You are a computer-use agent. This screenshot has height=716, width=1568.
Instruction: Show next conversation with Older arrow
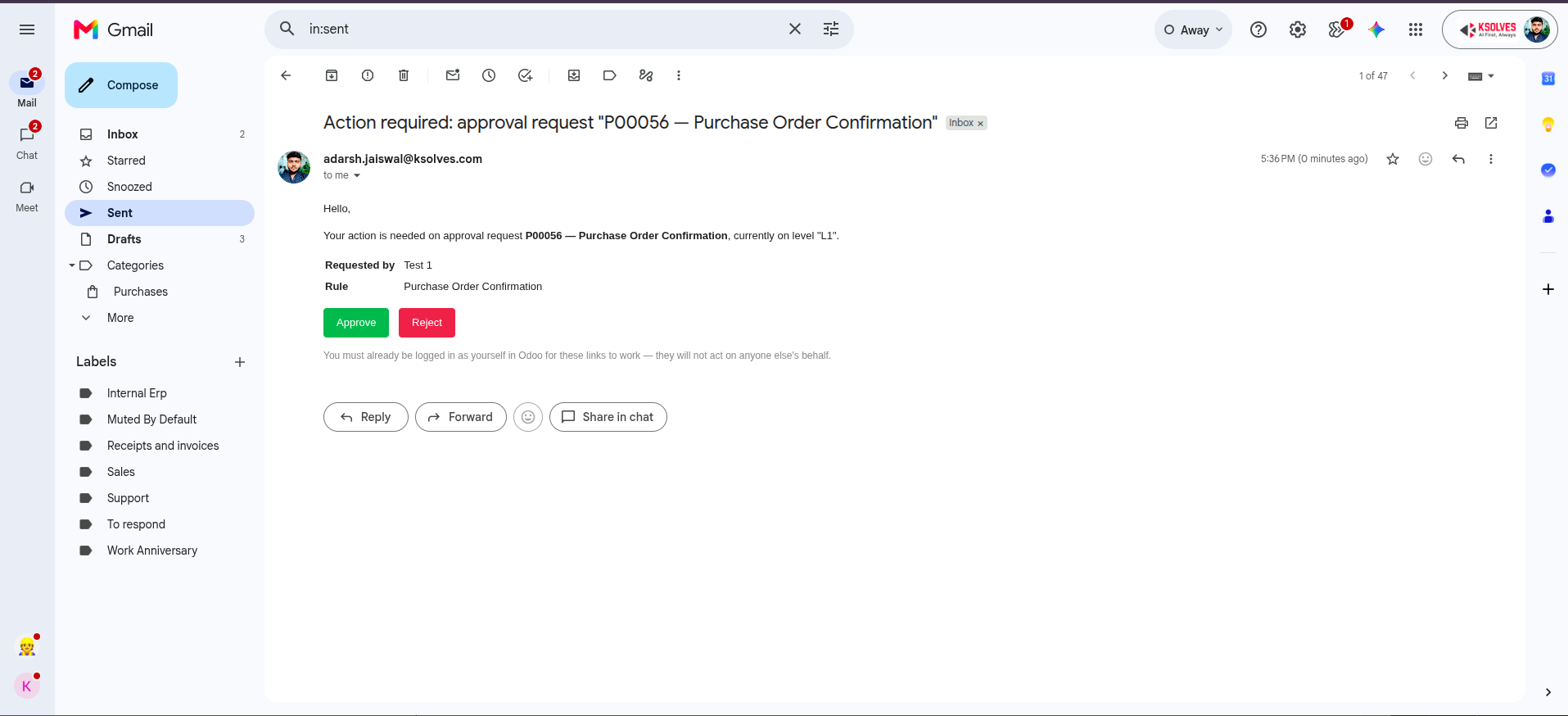pos(1445,75)
